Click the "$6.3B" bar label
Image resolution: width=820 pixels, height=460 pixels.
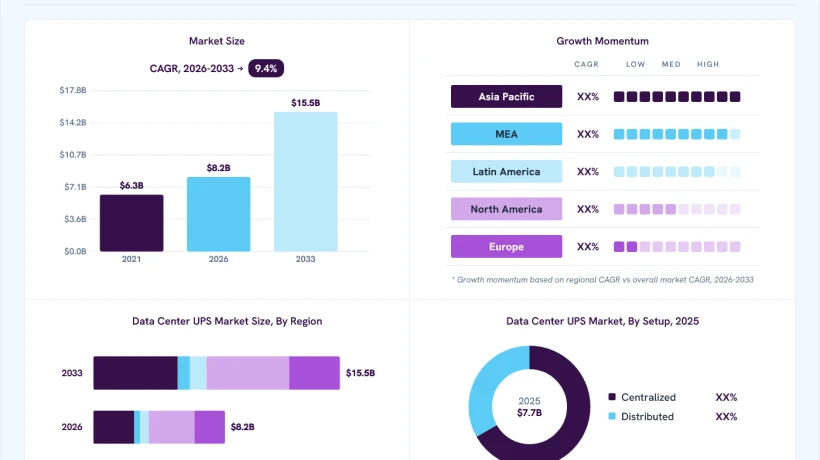click(132, 186)
